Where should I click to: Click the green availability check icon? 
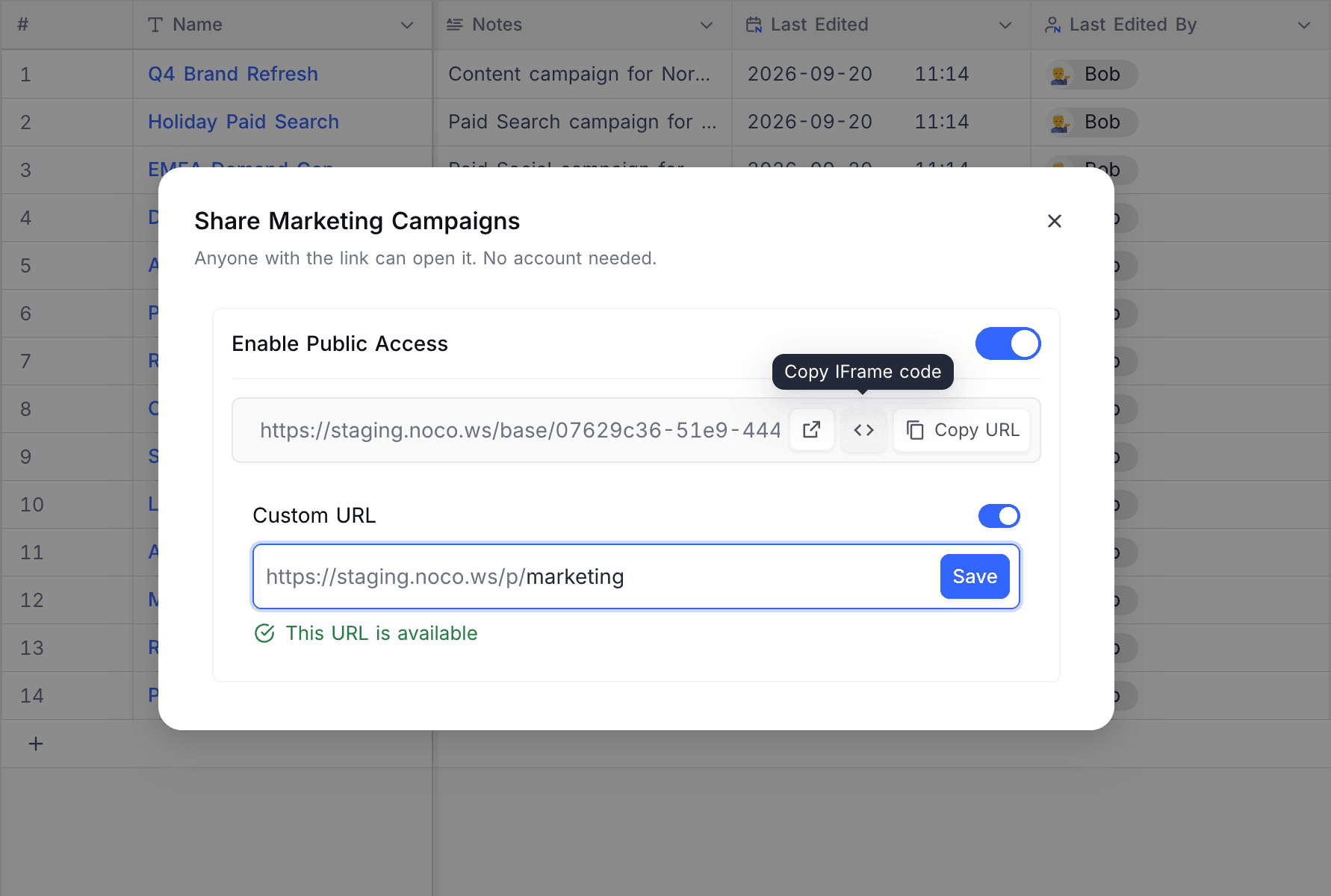pos(264,633)
